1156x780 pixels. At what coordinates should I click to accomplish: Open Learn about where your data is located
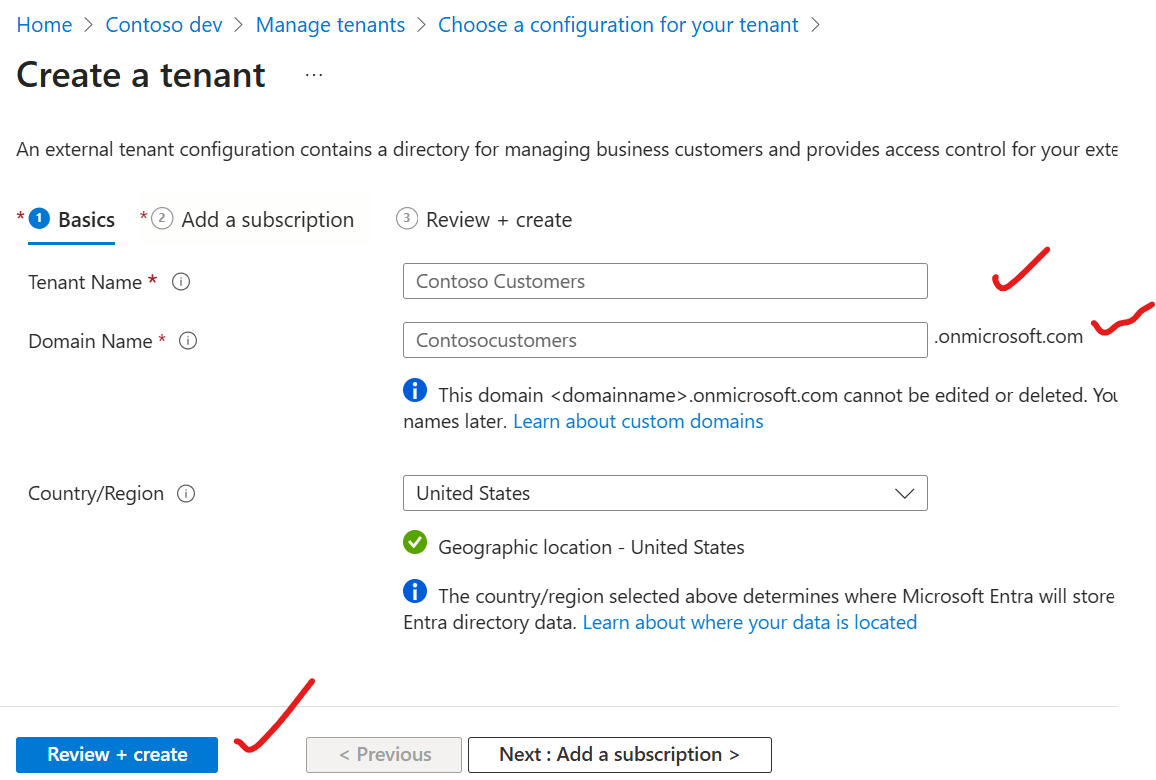click(749, 622)
